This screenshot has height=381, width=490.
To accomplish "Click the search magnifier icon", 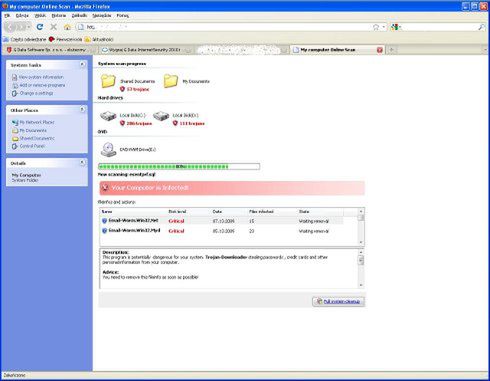I will click(482, 27).
